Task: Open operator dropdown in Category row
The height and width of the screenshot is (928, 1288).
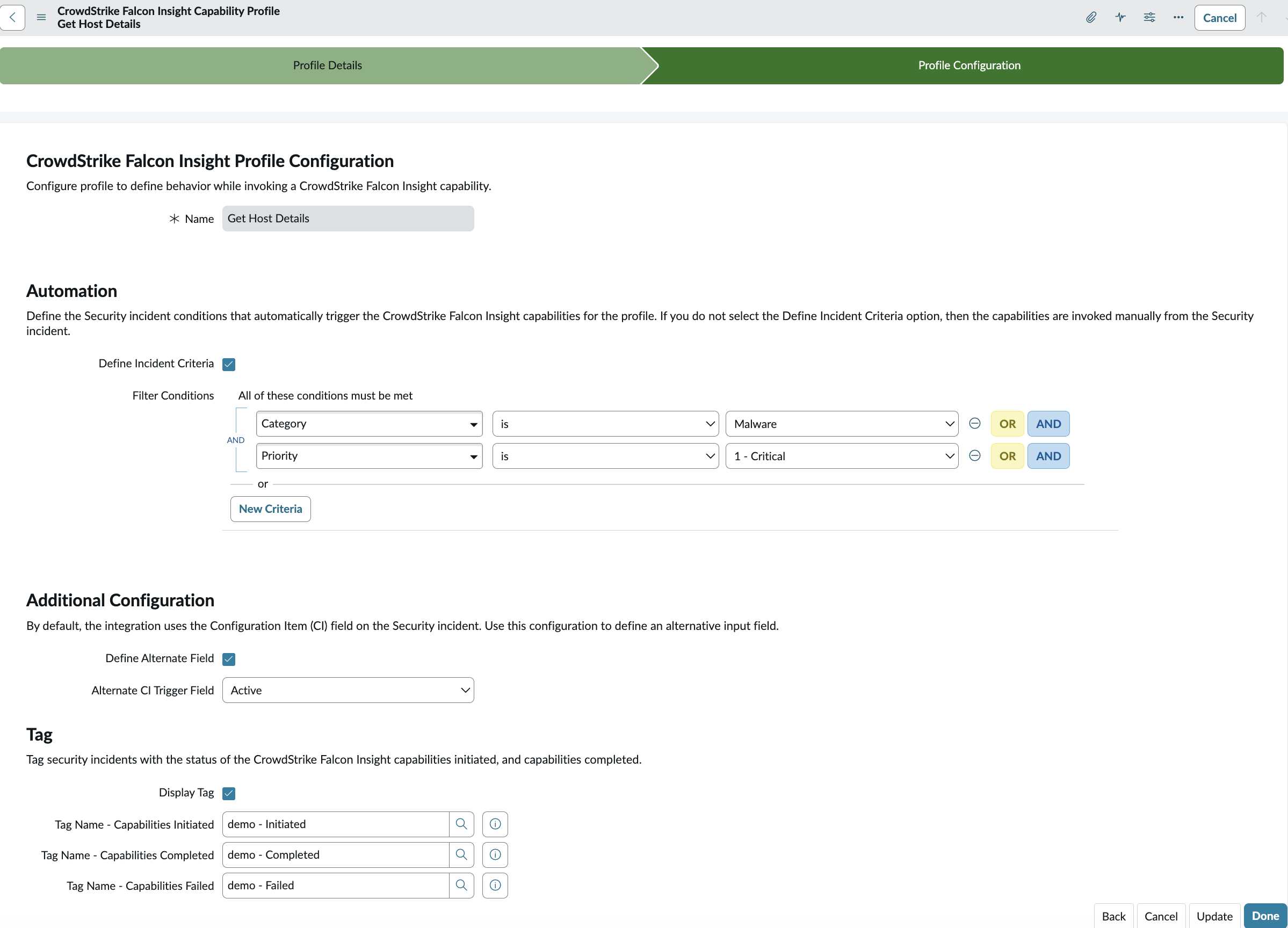Action: [605, 424]
